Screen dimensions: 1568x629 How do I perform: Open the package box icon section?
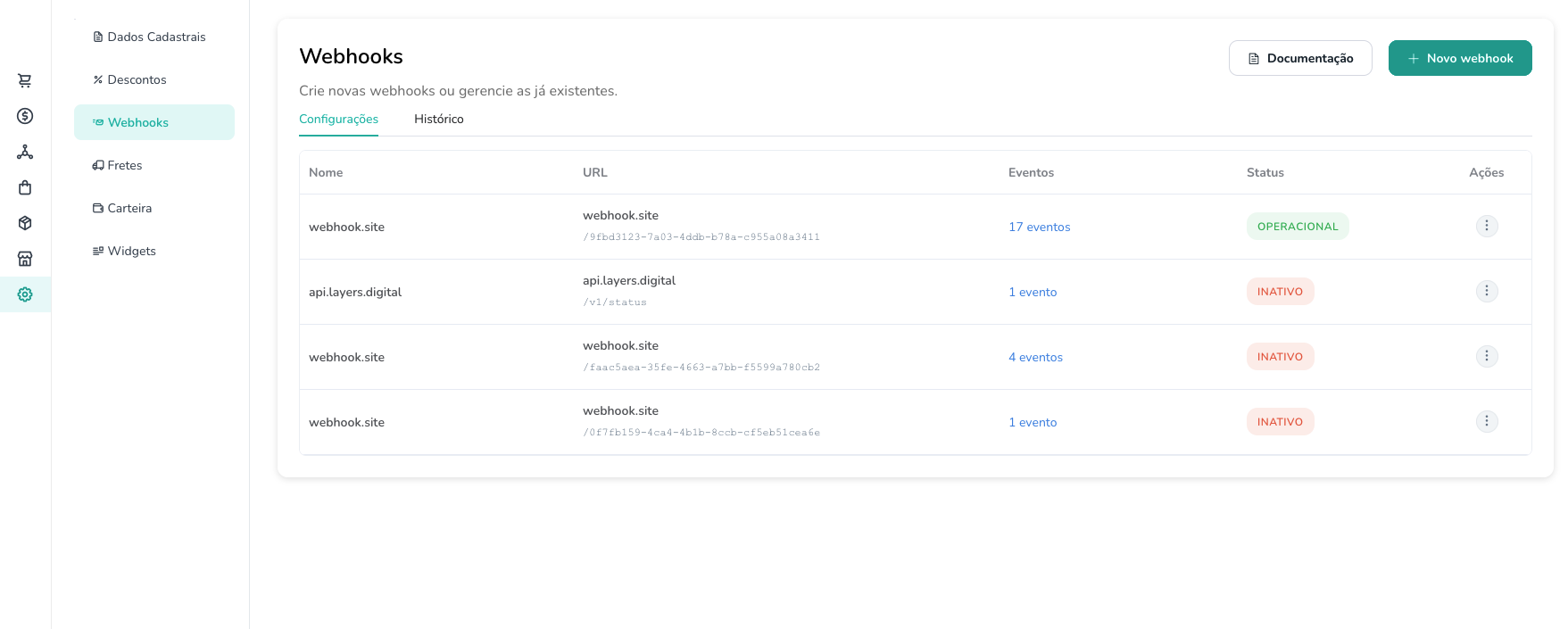coord(25,223)
